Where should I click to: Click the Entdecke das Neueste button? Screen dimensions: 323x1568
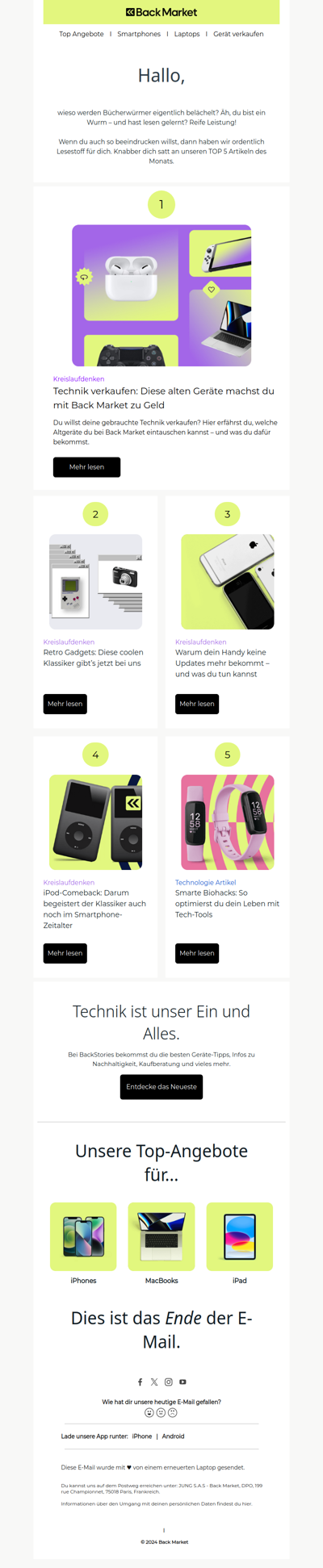161,1086
